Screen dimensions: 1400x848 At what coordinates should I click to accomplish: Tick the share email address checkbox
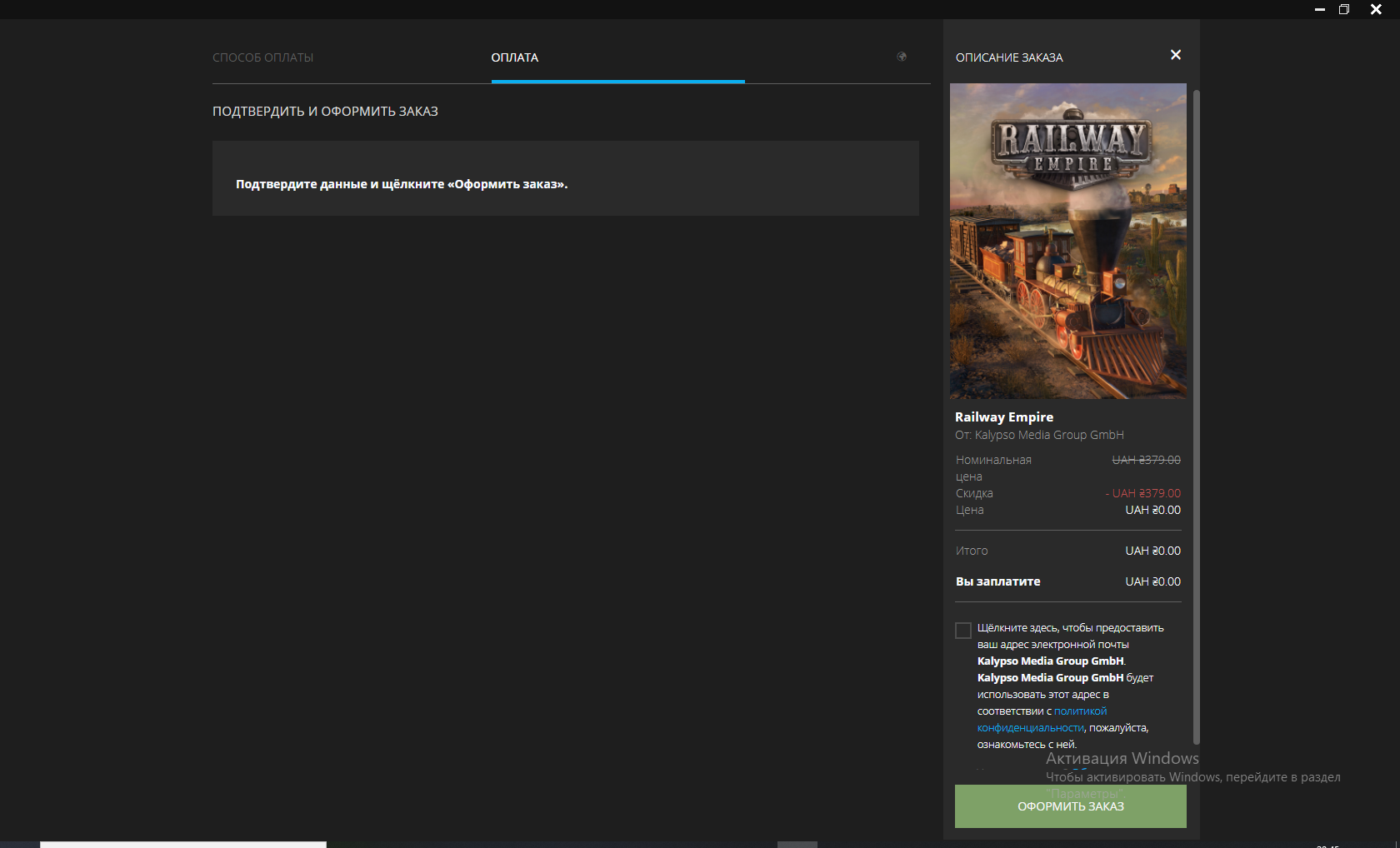[963, 631]
